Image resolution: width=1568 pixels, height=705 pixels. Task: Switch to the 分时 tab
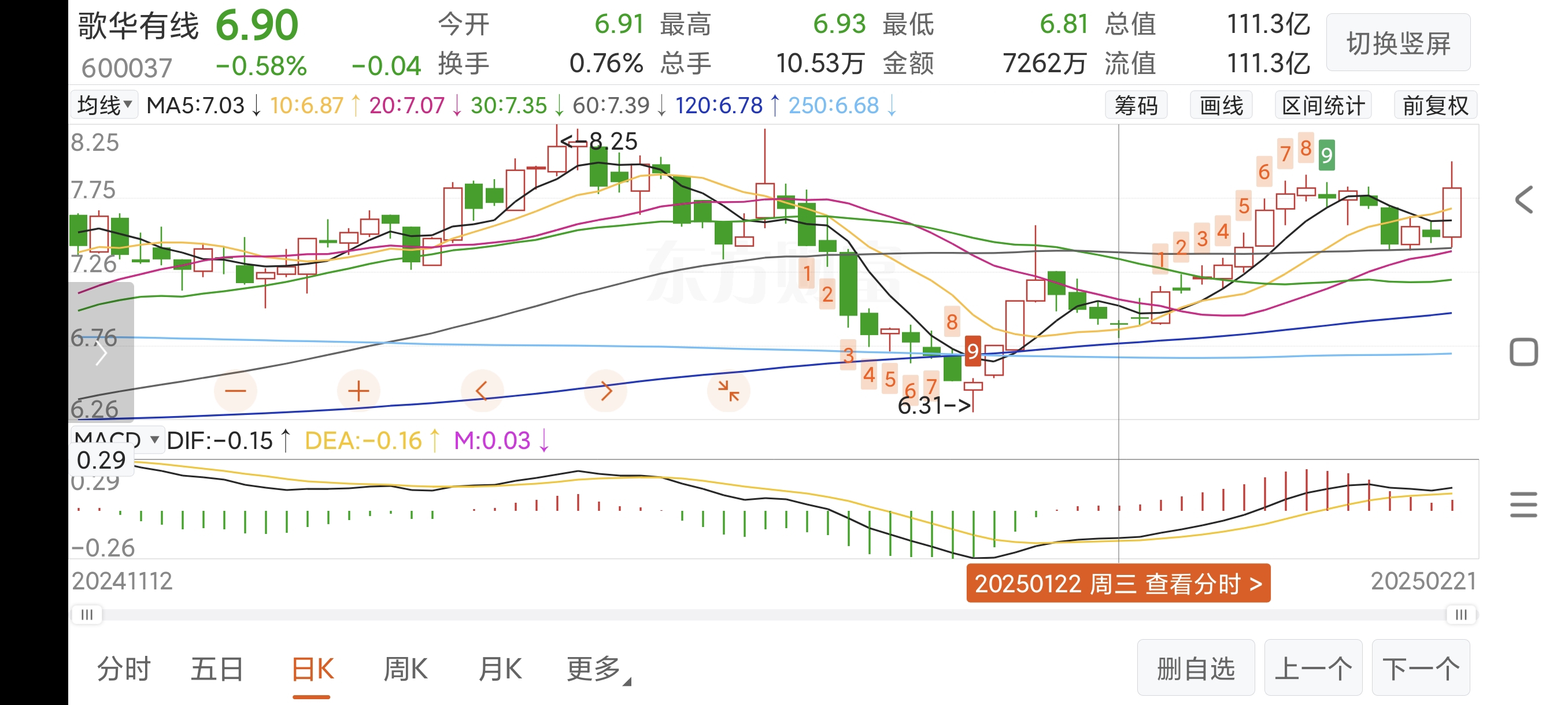pyautogui.click(x=124, y=669)
